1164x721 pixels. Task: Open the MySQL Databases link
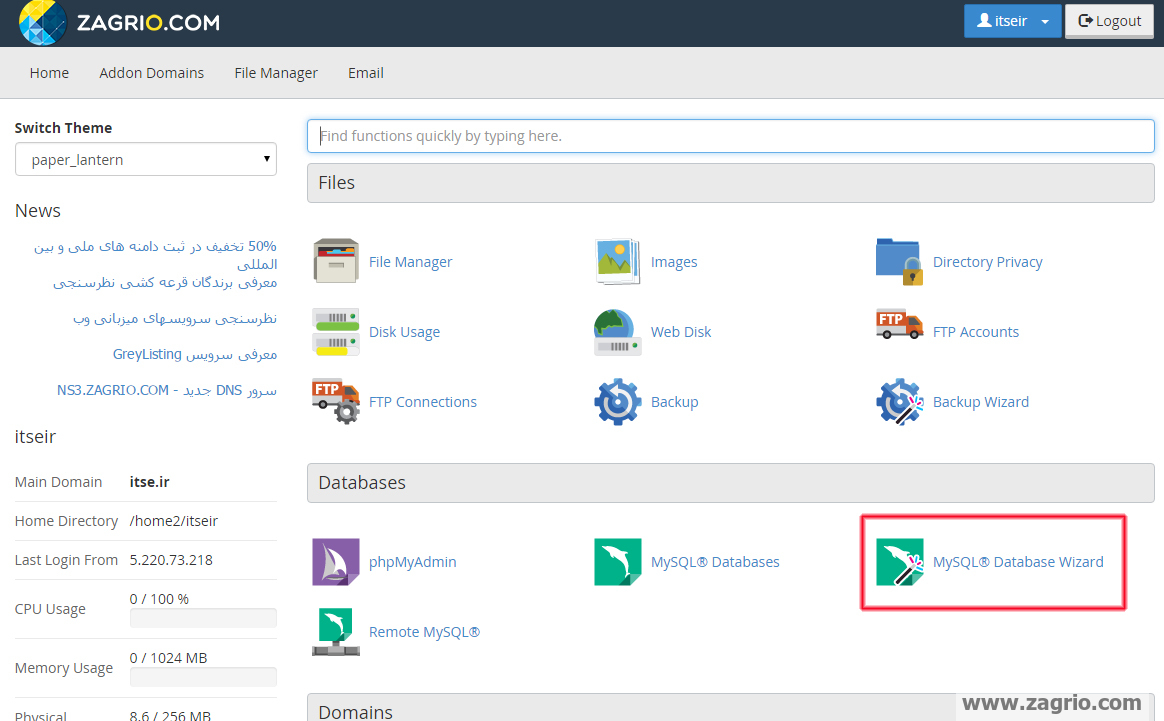point(715,562)
